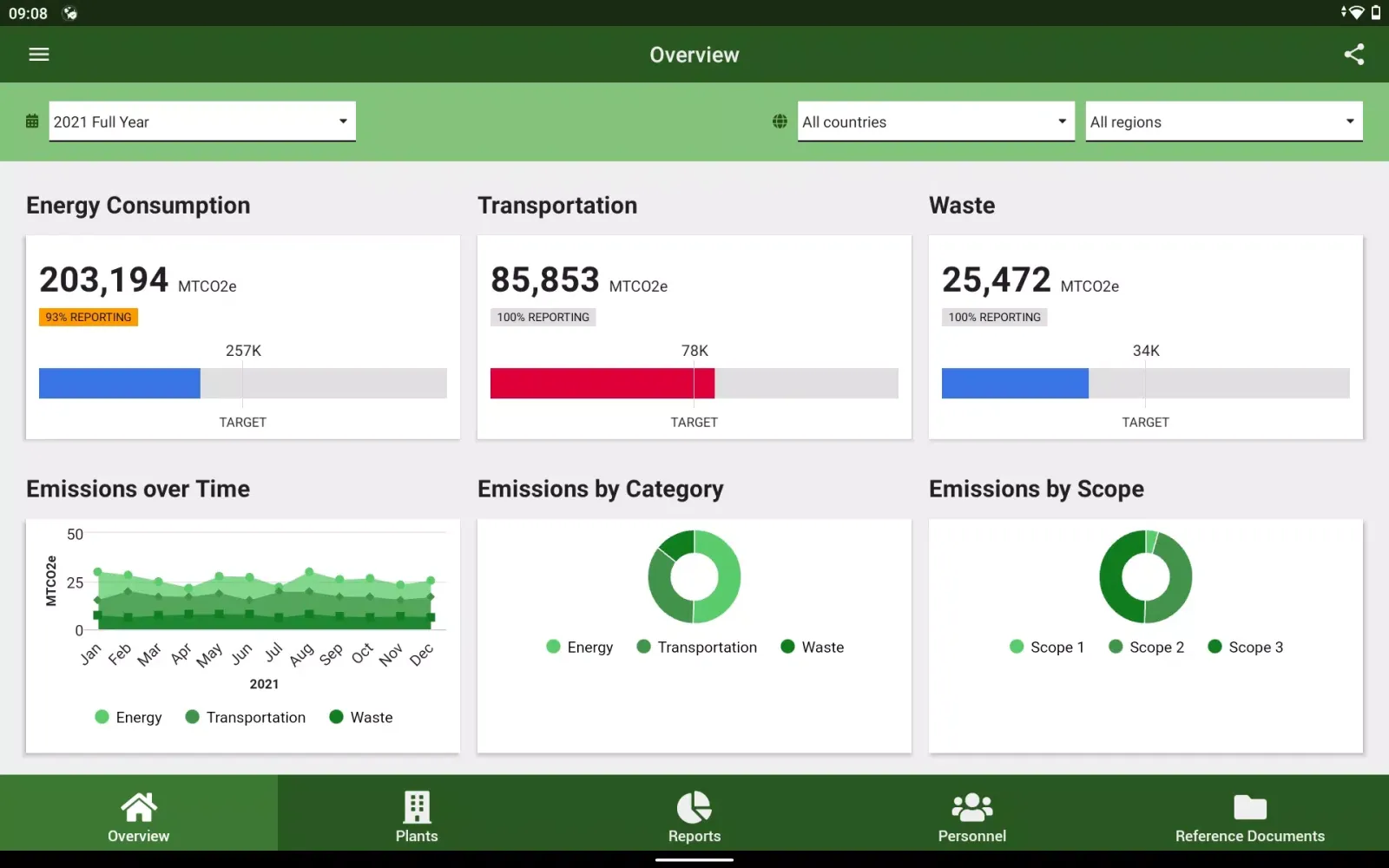Switch to the Overview tab
1389x868 pixels.
138,812
